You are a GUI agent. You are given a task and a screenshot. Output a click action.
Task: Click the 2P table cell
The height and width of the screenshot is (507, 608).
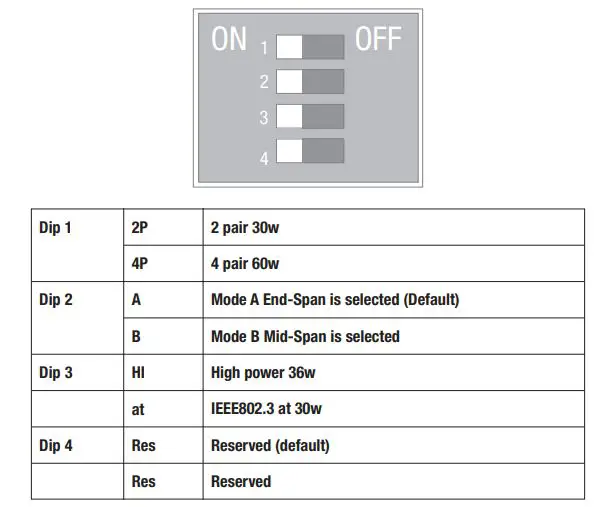click(x=141, y=227)
